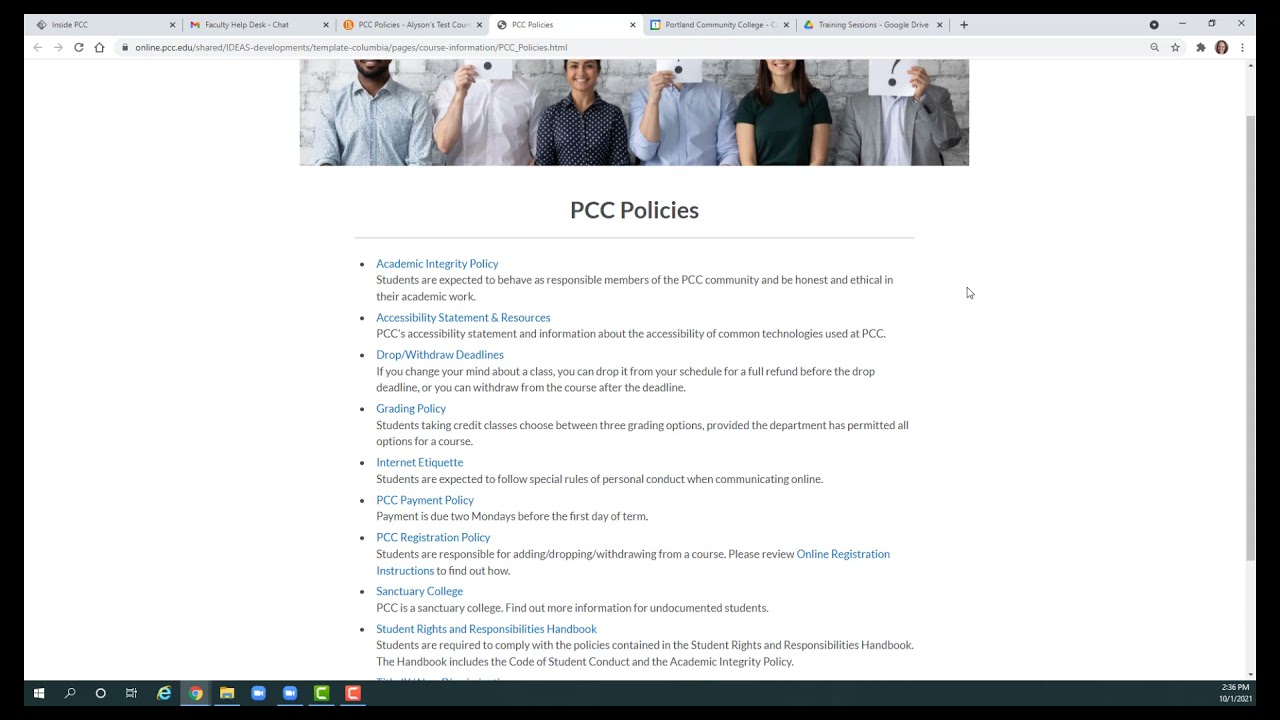
Task: Open Task View on the taskbar
Action: (131, 693)
